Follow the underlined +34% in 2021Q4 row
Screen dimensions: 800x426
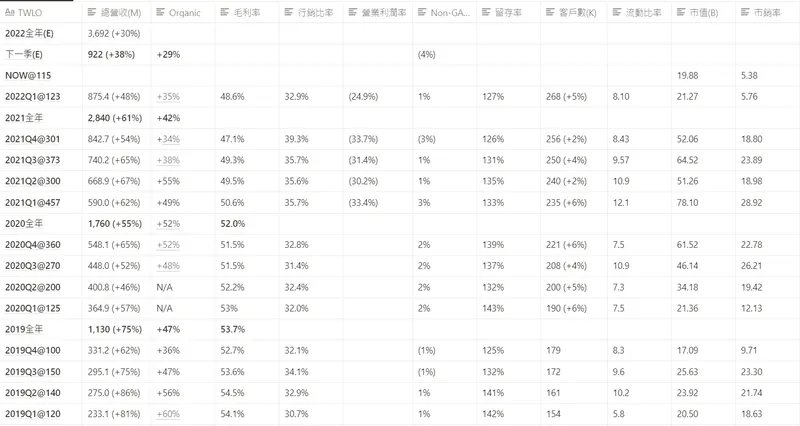coord(167,139)
